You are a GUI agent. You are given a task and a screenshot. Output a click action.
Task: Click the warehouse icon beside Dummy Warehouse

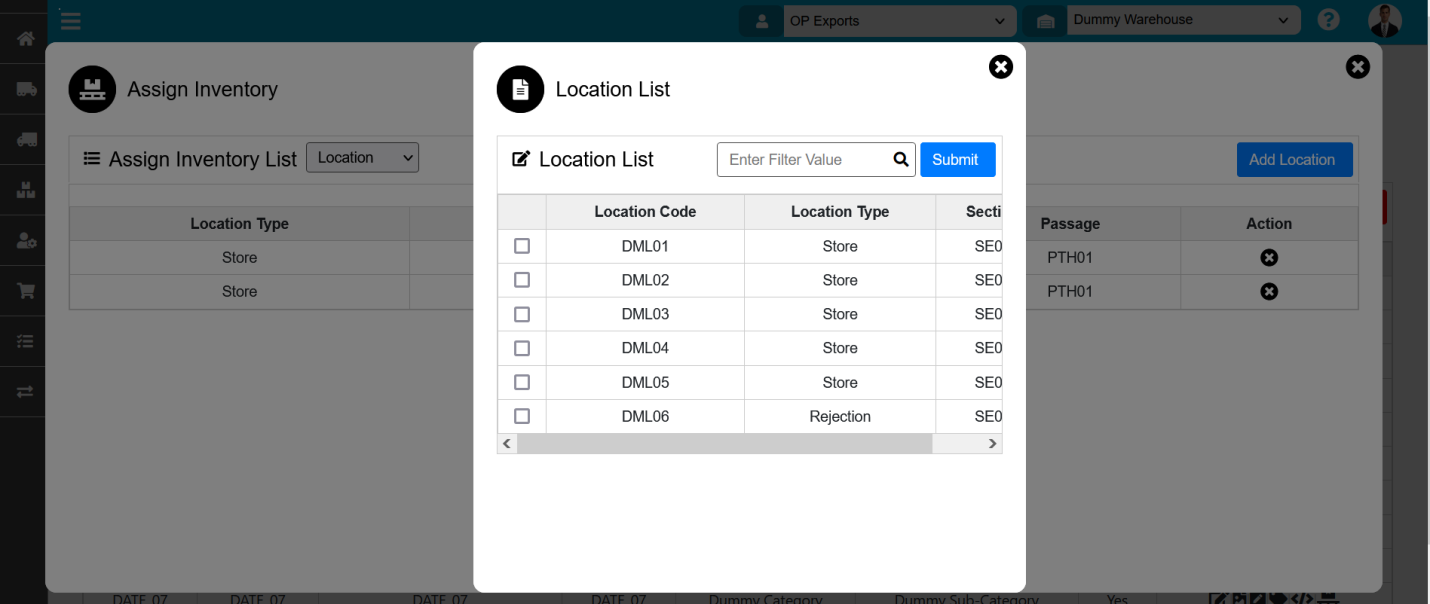click(1045, 21)
